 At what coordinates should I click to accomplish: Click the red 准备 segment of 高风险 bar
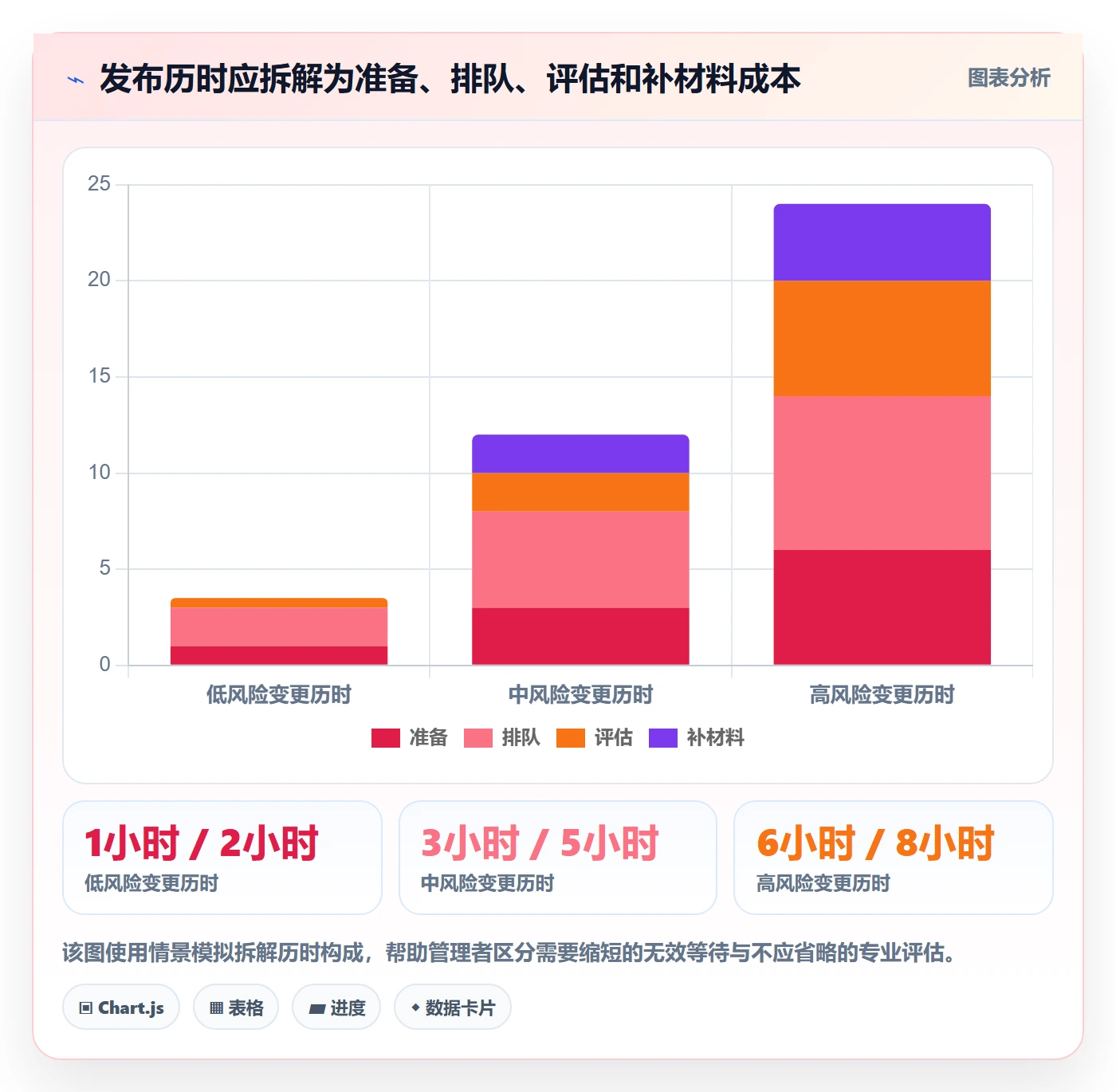pos(882,607)
